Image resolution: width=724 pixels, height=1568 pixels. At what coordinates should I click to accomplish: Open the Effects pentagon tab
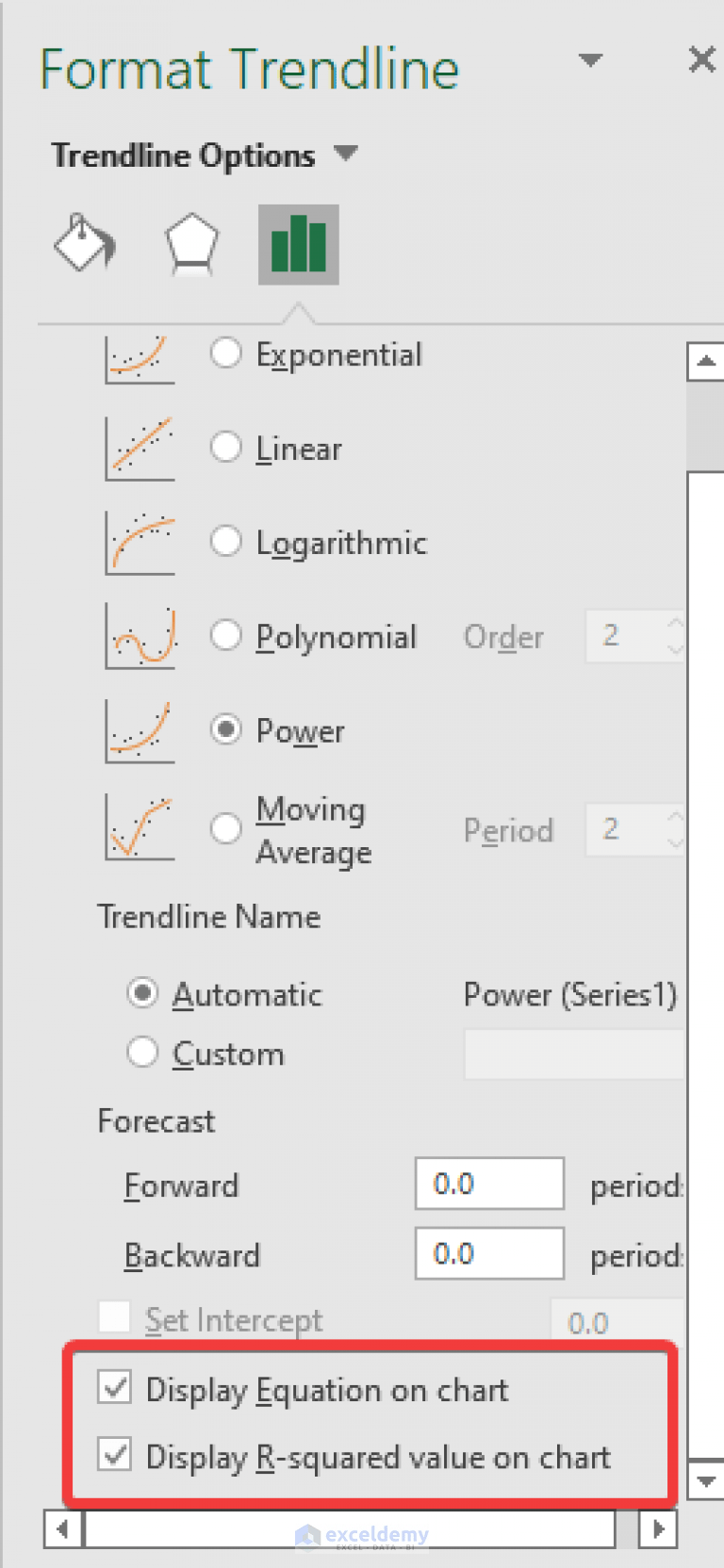(192, 244)
